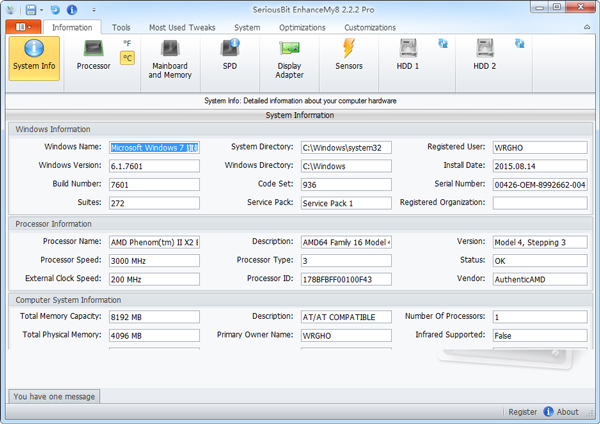The image size is (600, 424).
Task: Click the Total Physical Memory field 4096 MB
Action: point(154,336)
